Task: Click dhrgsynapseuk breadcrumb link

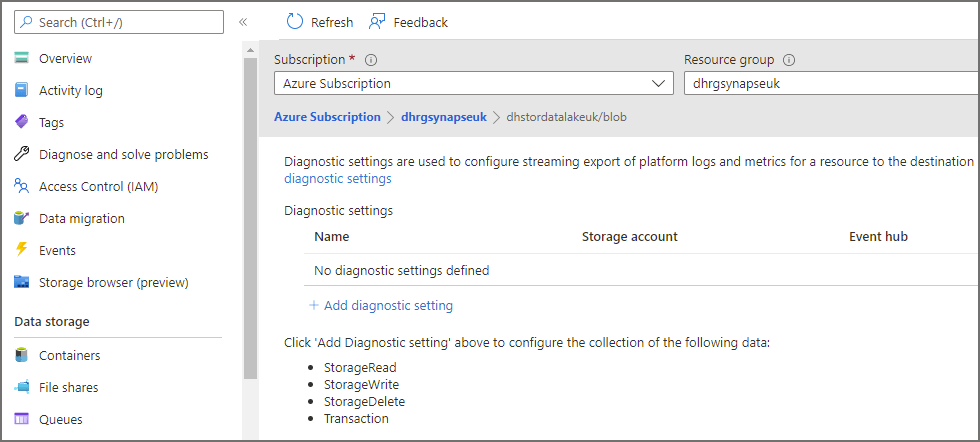Action: 443,117
